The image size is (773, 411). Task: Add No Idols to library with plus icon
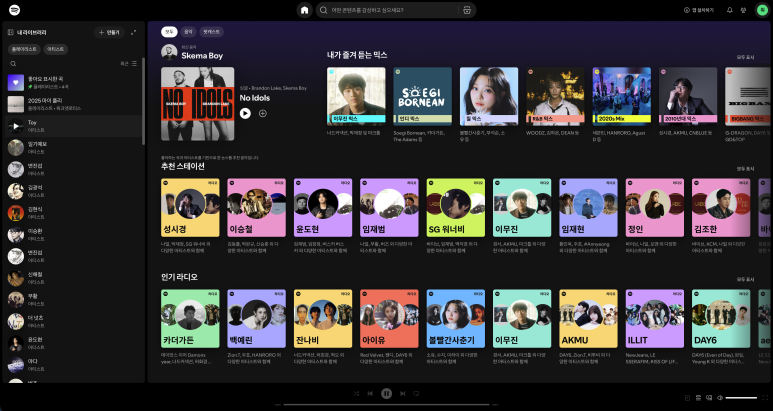(x=263, y=113)
